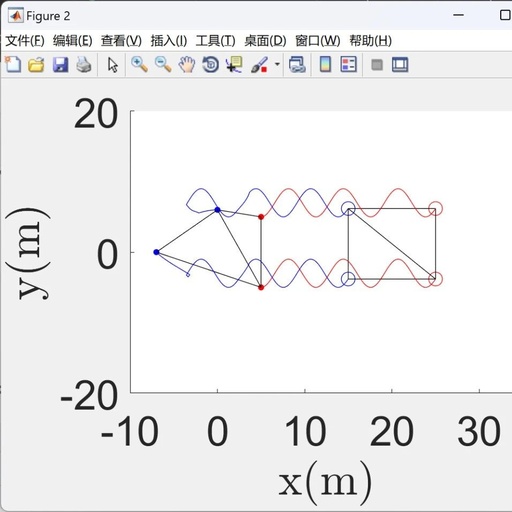The image size is (512, 512).
Task: Insert Legend using toolbar icon
Action: (x=349, y=64)
